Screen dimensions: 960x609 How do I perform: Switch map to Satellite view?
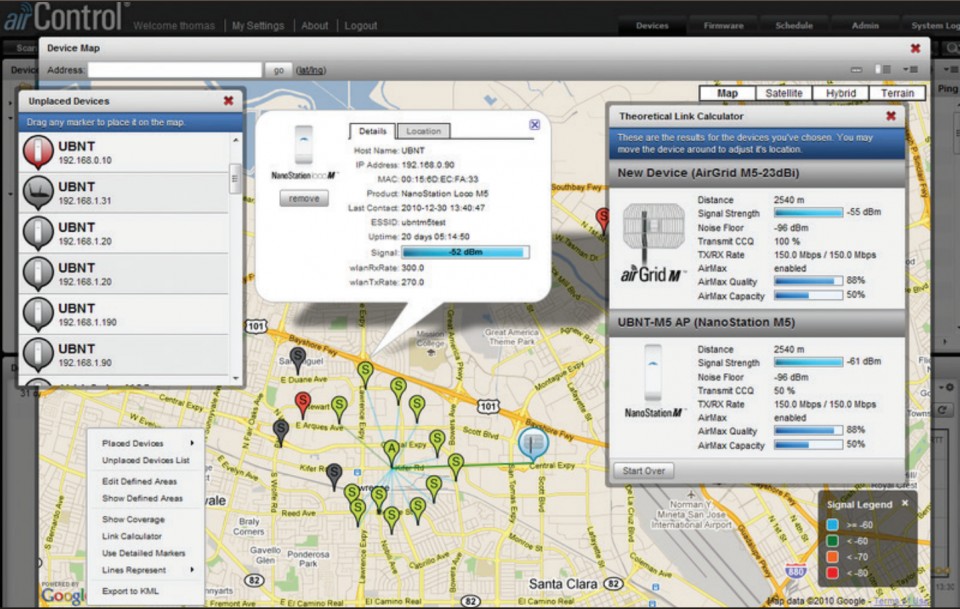tap(783, 93)
